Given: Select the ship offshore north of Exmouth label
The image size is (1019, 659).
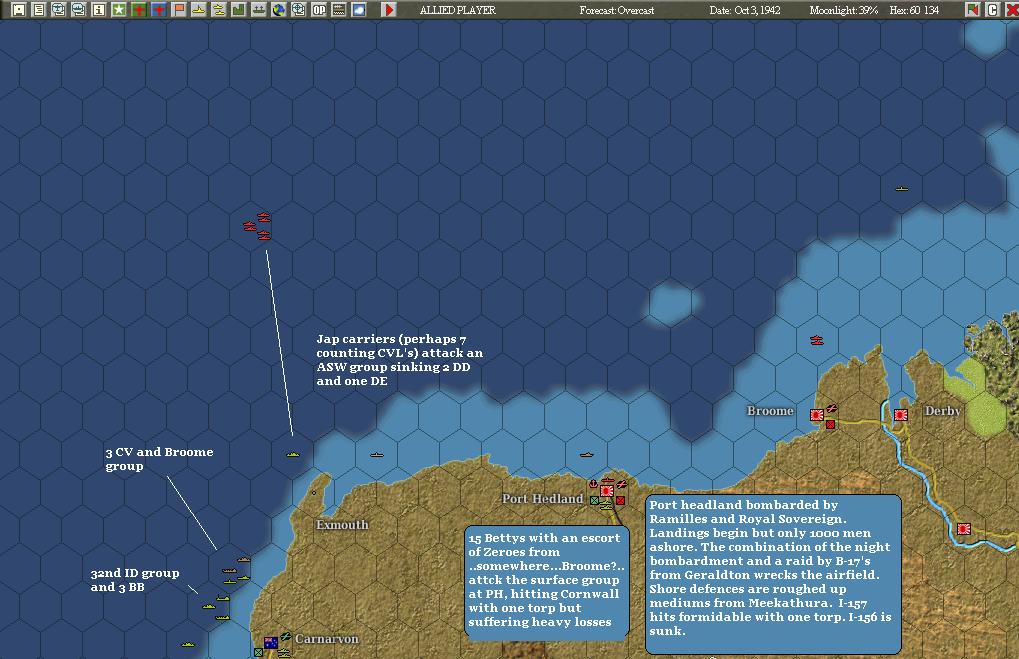Looking at the screenshot, I should coord(377,454).
